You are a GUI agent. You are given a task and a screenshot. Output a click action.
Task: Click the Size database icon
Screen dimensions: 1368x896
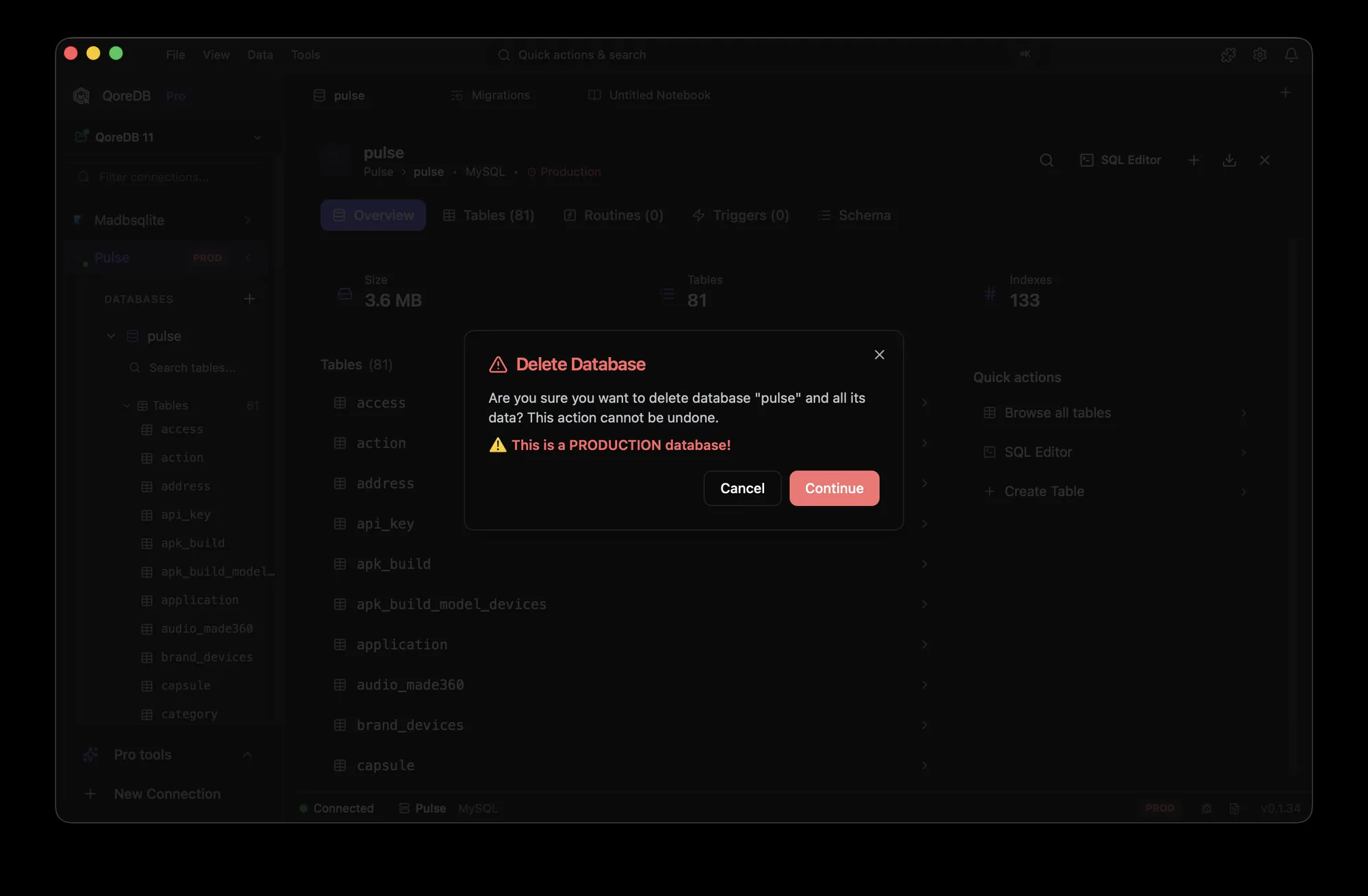coord(345,293)
